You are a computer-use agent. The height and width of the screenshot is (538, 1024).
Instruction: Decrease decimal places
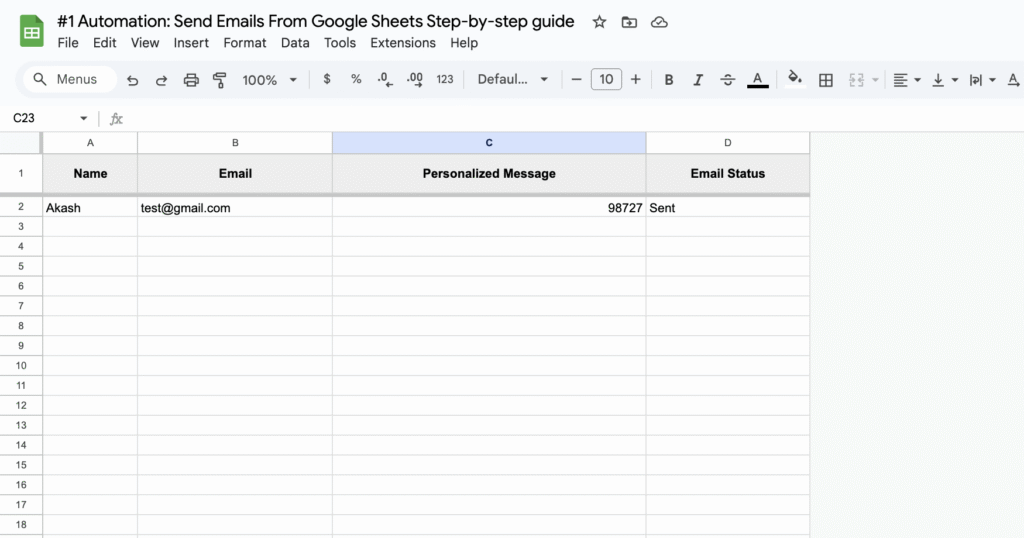pyautogui.click(x=385, y=80)
